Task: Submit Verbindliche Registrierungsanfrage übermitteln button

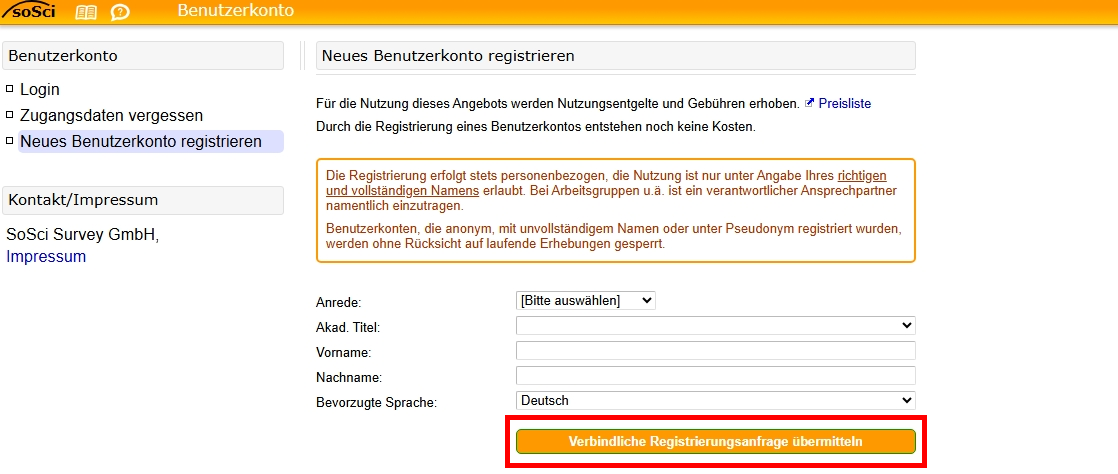Action: point(716,442)
